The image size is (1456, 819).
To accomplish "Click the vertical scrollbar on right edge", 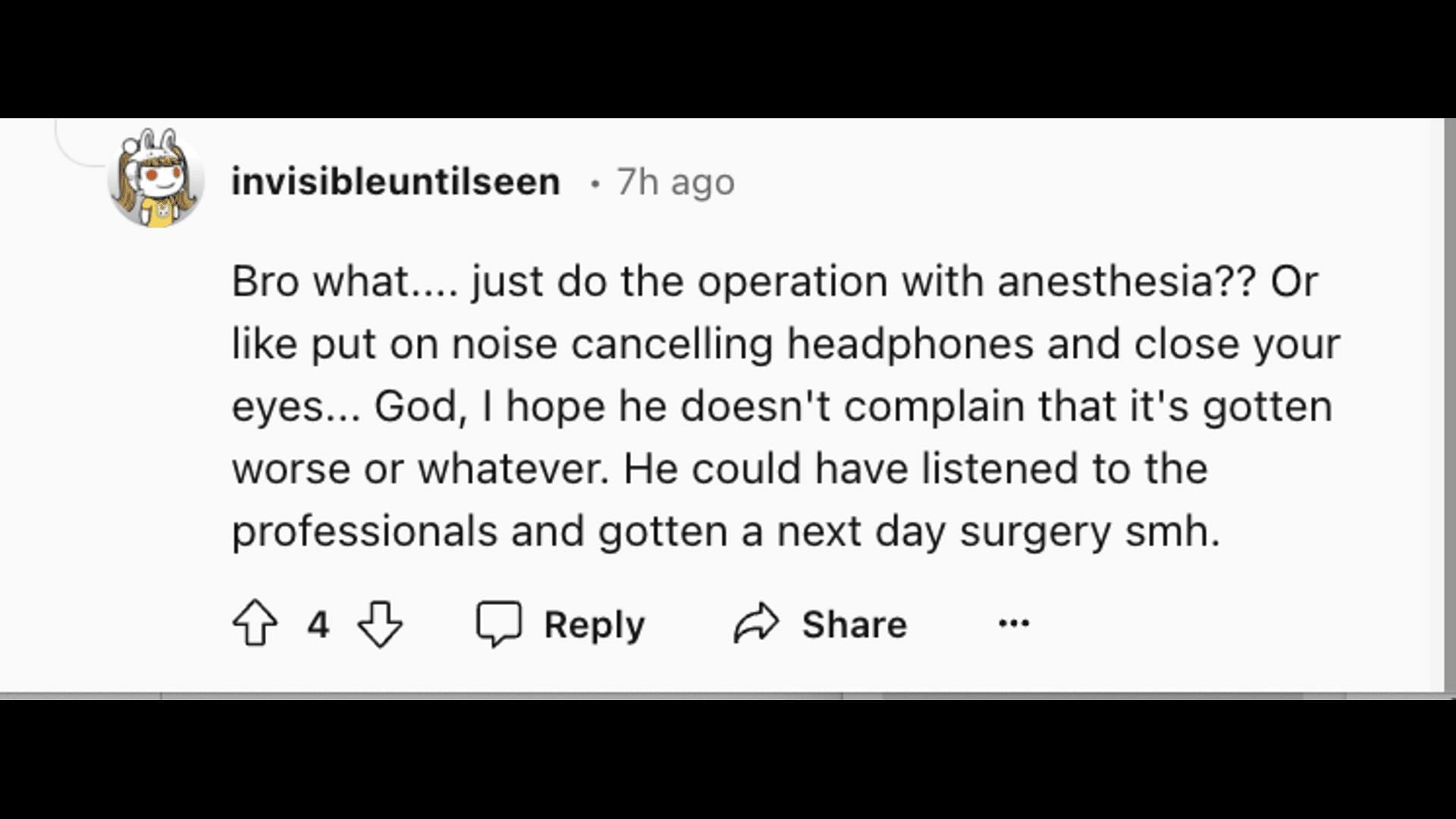I will 1450,405.
